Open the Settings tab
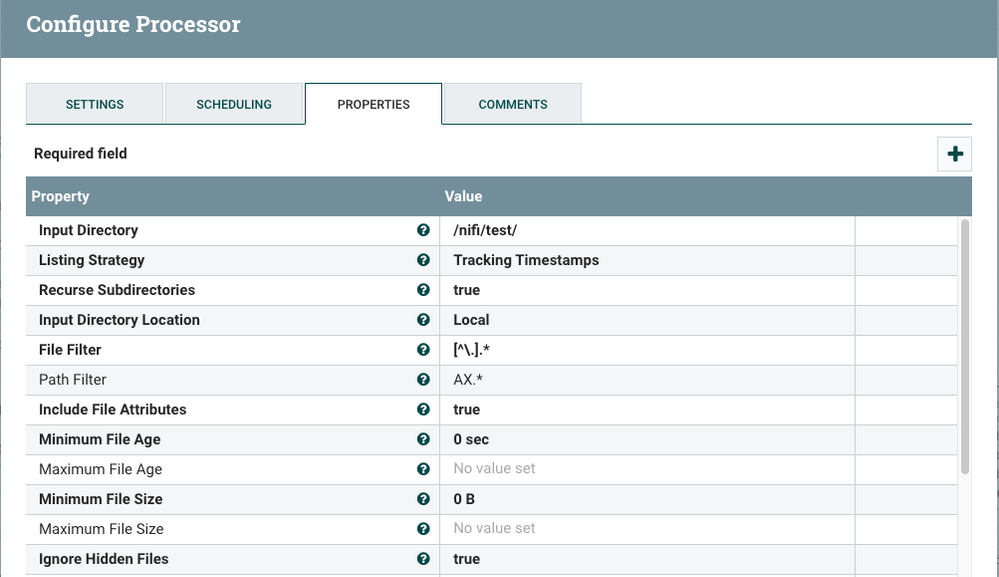 tap(94, 104)
